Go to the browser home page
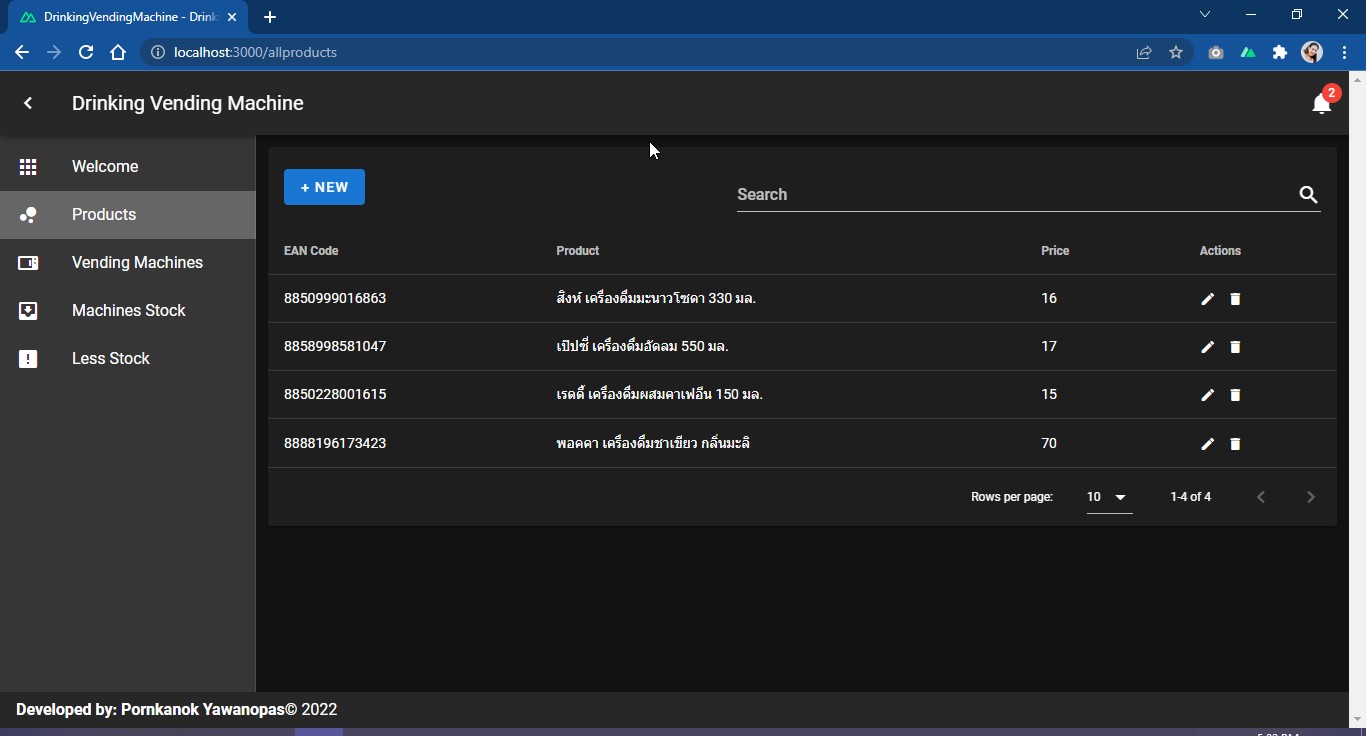Viewport: 1366px width, 736px height. click(x=118, y=52)
